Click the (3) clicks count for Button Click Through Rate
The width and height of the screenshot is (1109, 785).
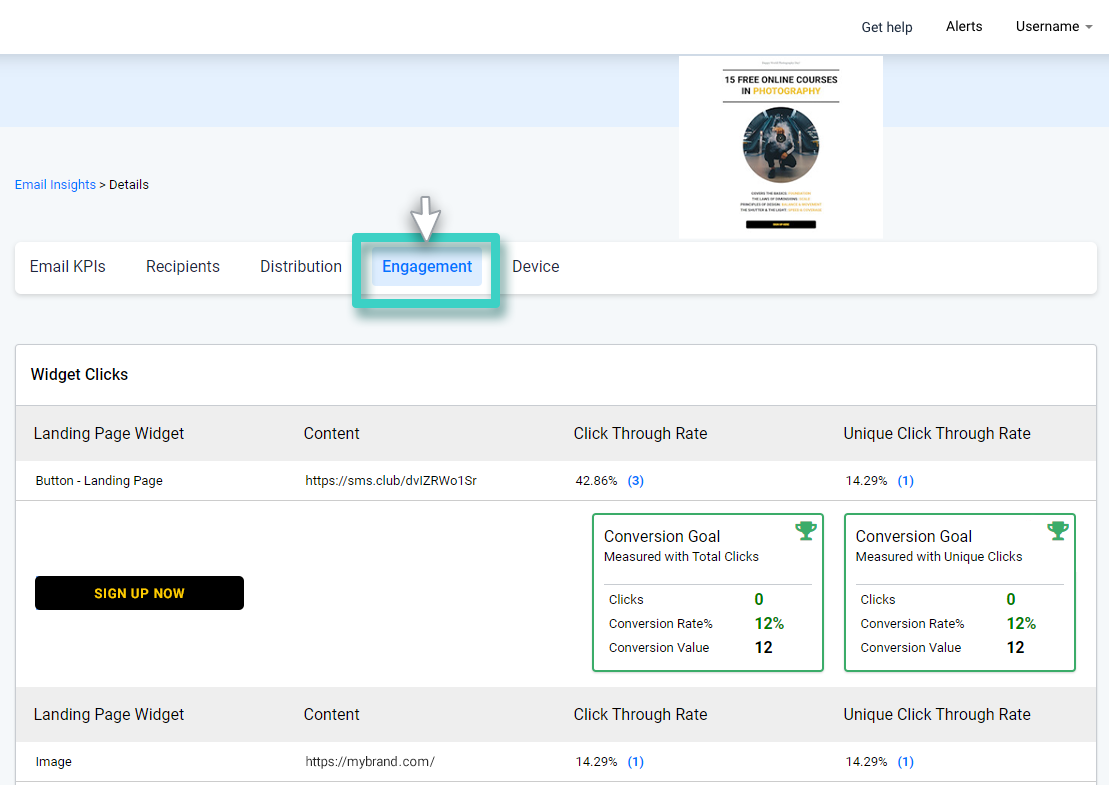(636, 480)
